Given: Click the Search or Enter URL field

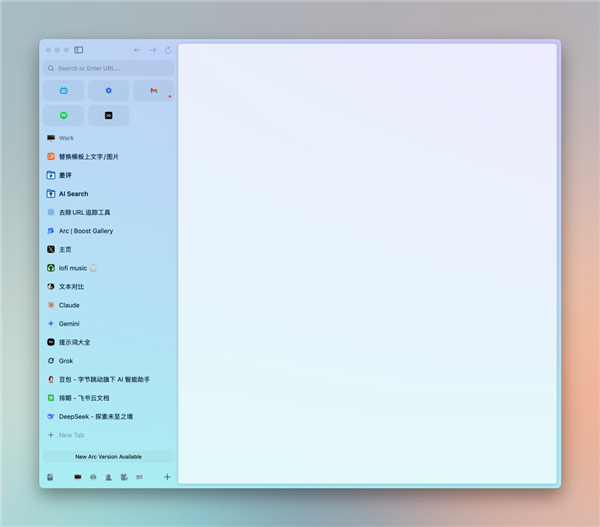Looking at the screenshot, I should (108, 68).
